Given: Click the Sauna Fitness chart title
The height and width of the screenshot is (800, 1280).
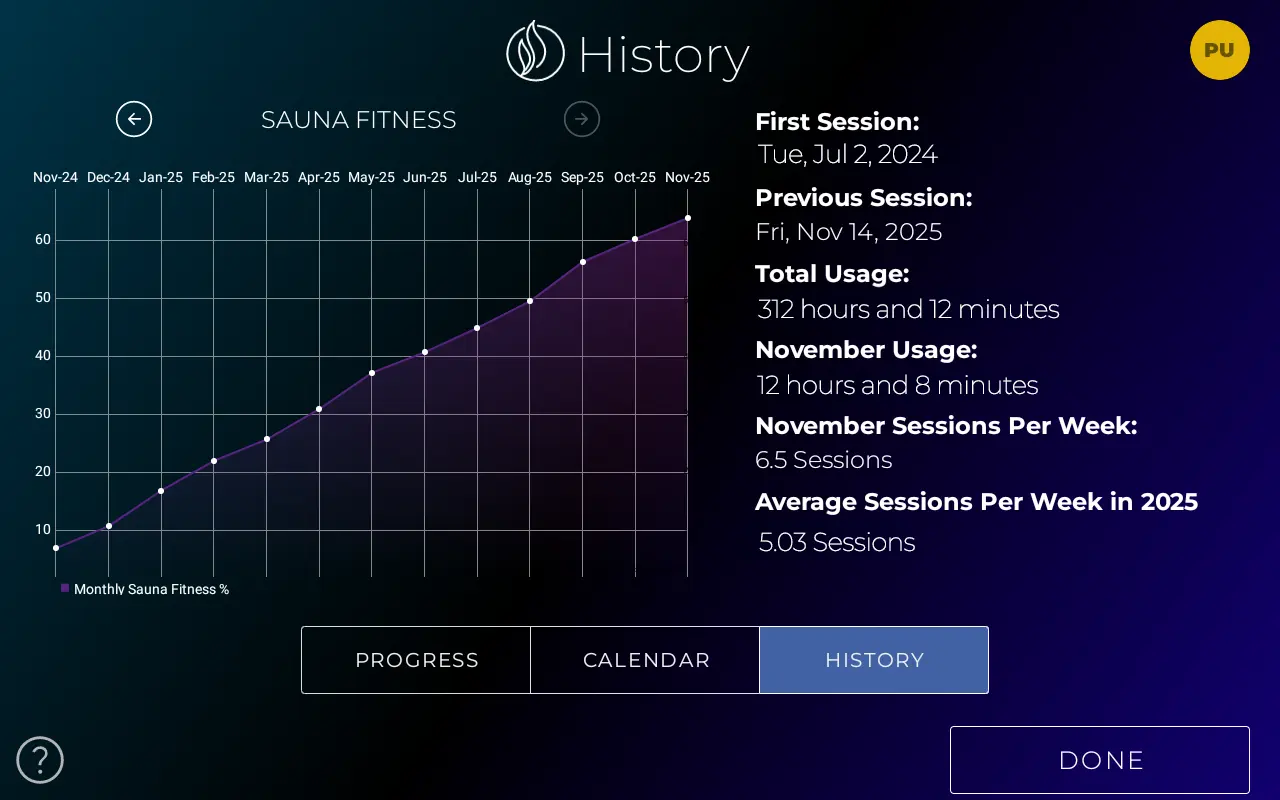Looking at the screenshot, I should pos(358,120).
